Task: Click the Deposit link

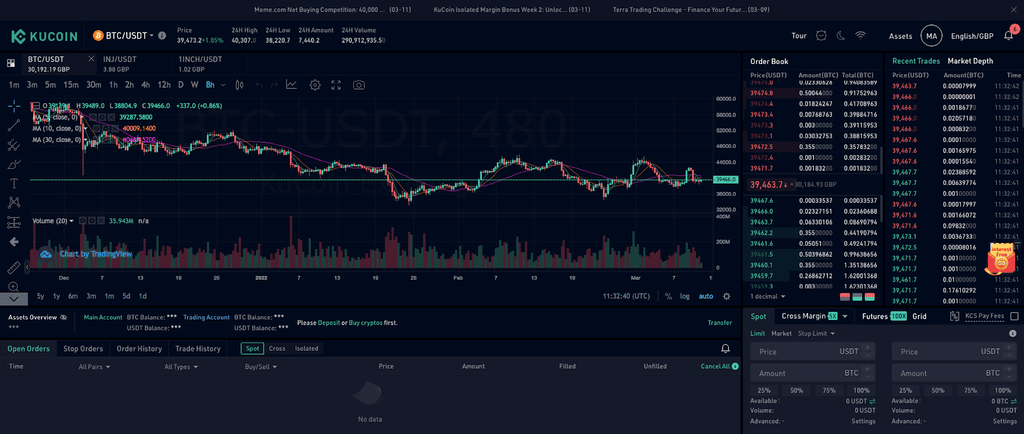Action: [x=328, y=322]
